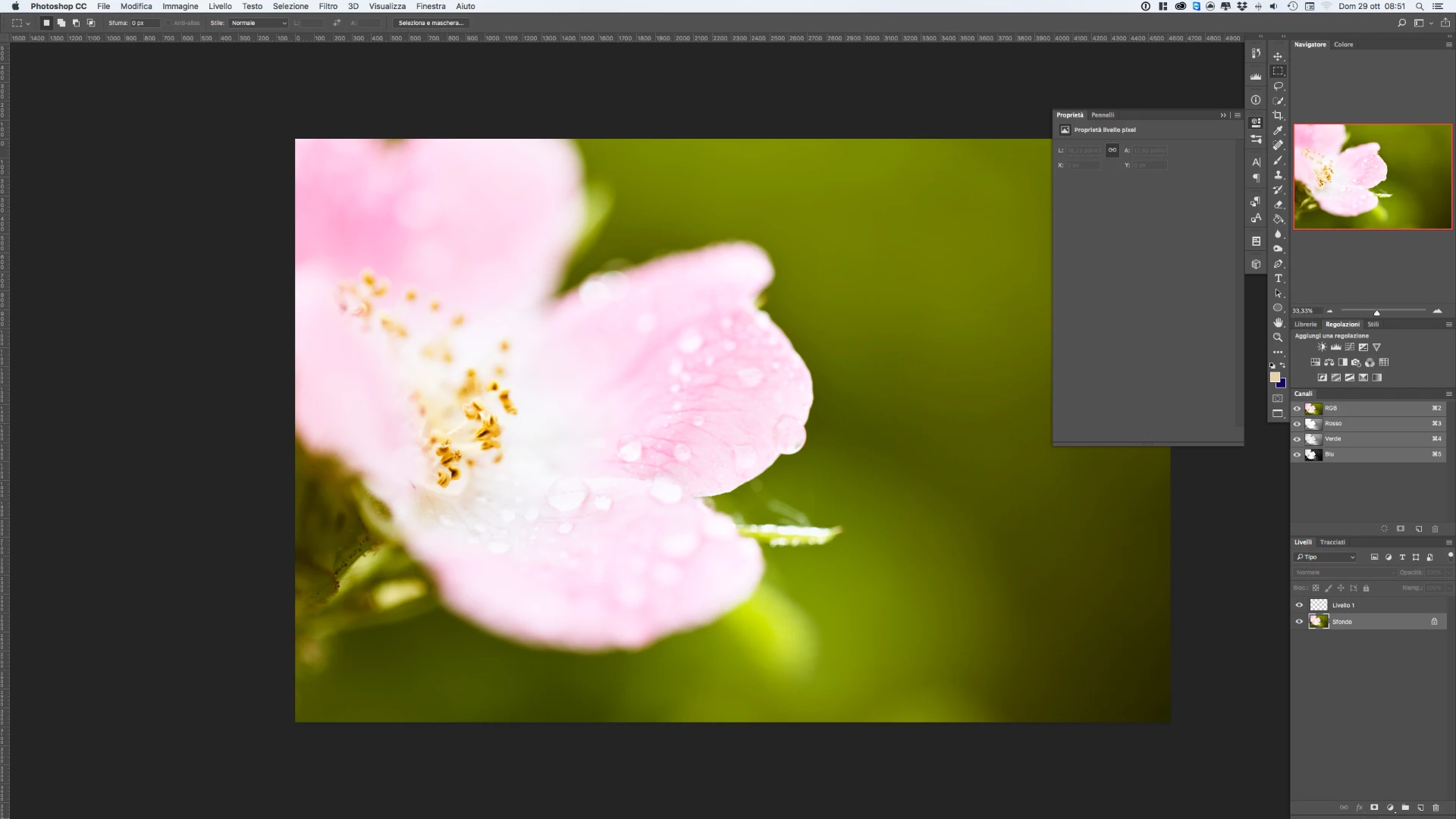Select the Eraser tool

1278,205
